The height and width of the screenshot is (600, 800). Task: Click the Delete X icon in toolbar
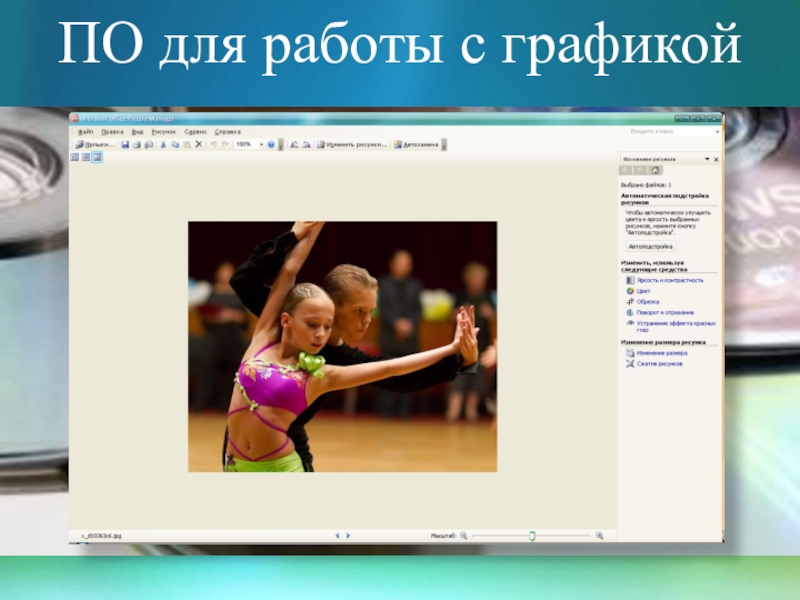coord(198,144)
